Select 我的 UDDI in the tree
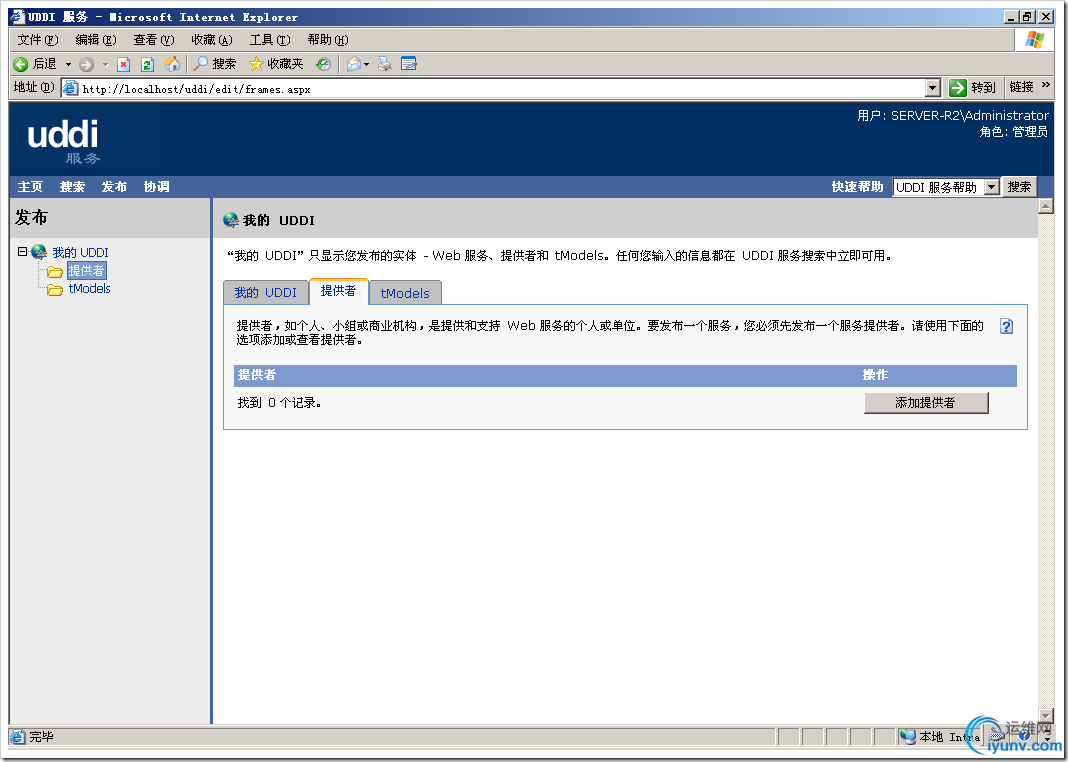The image size is (1068, 762). 80,253
